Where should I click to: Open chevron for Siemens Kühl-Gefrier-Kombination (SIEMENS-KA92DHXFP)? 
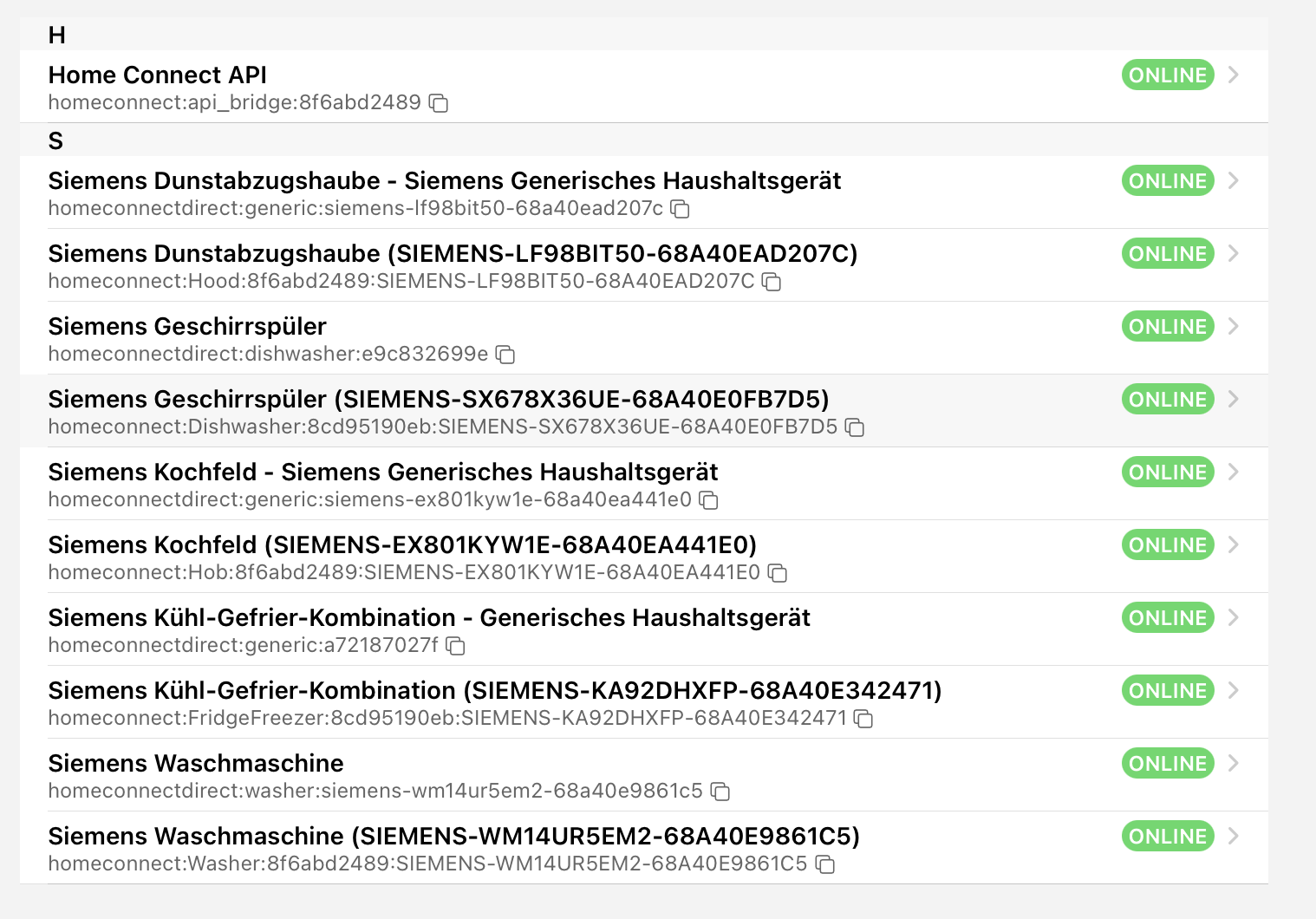tap(1234, 691)
